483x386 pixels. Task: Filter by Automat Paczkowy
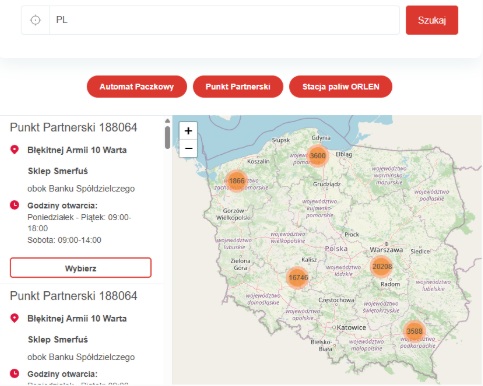pos(137,87)
